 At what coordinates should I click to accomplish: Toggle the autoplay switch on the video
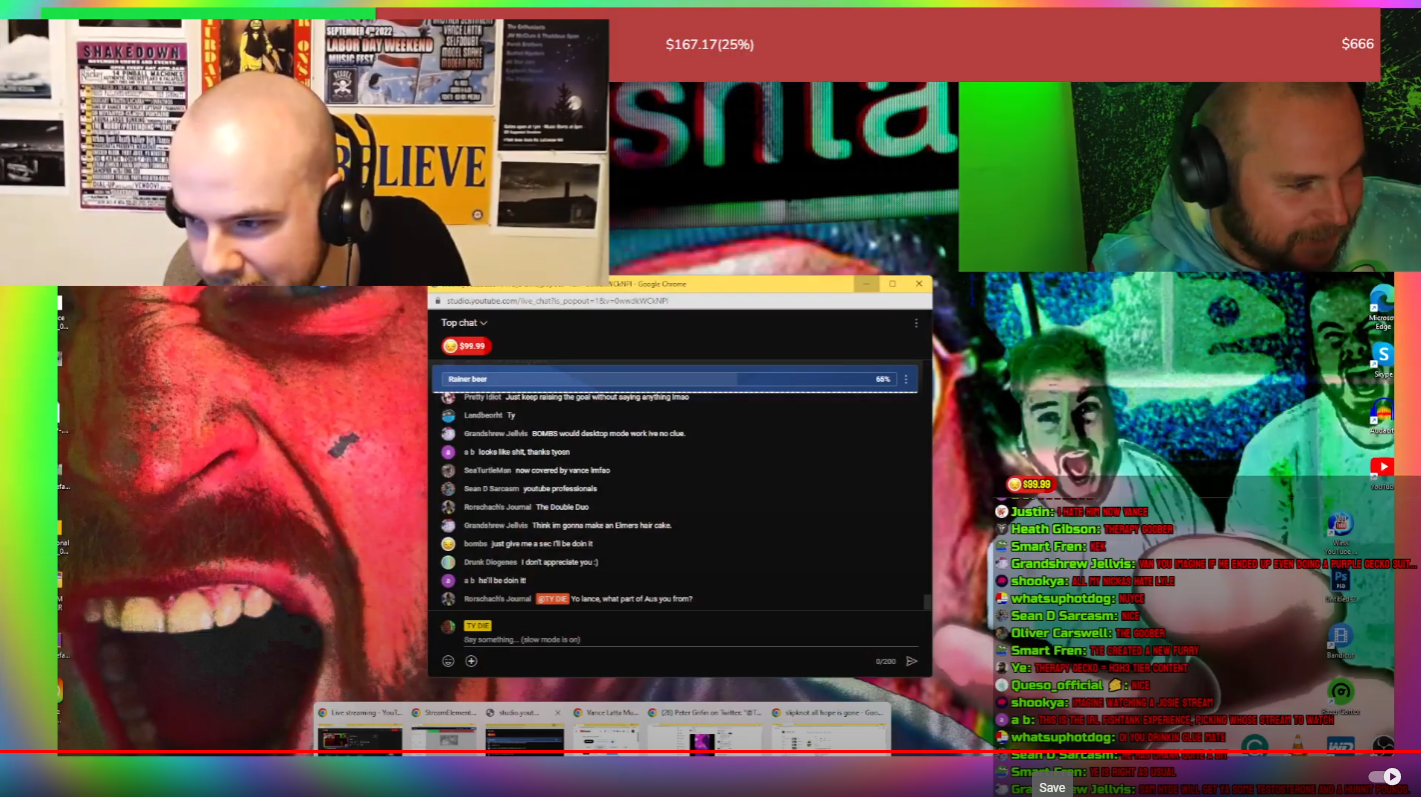[1384, 776]
